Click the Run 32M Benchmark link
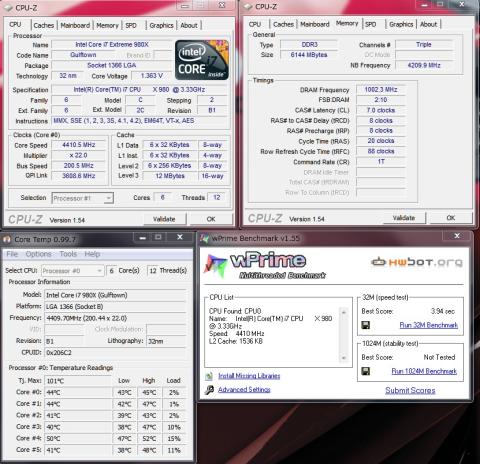Viewport: 480px width, 464px height. pos(429,325)
